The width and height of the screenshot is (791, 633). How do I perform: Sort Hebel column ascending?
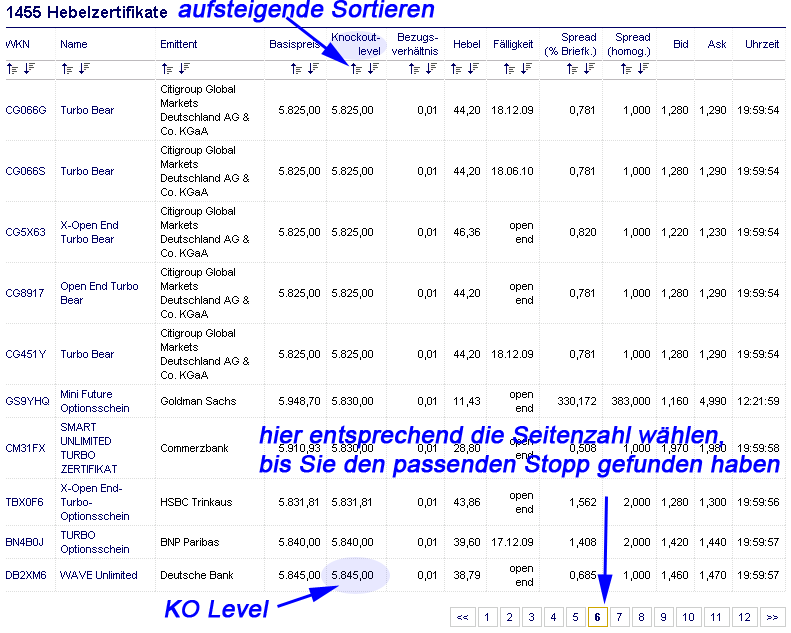click(456, 68)
